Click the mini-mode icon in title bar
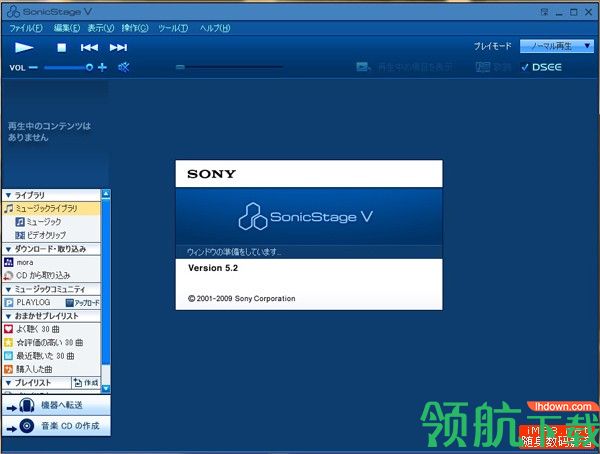Screen dimensions: 600x454 [545, 12]
